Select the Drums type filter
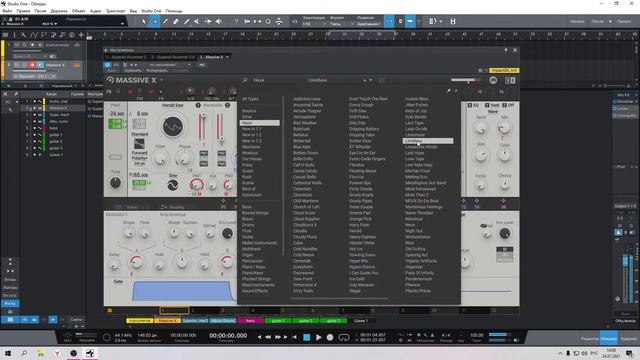640x360 pixels. click(248, 225)
